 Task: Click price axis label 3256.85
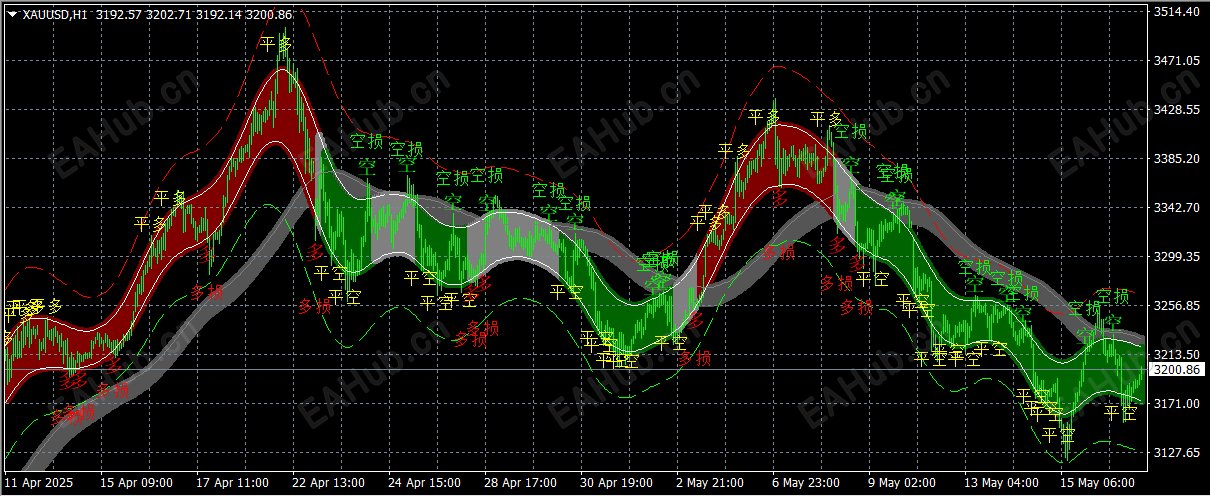pos(1177,306)
